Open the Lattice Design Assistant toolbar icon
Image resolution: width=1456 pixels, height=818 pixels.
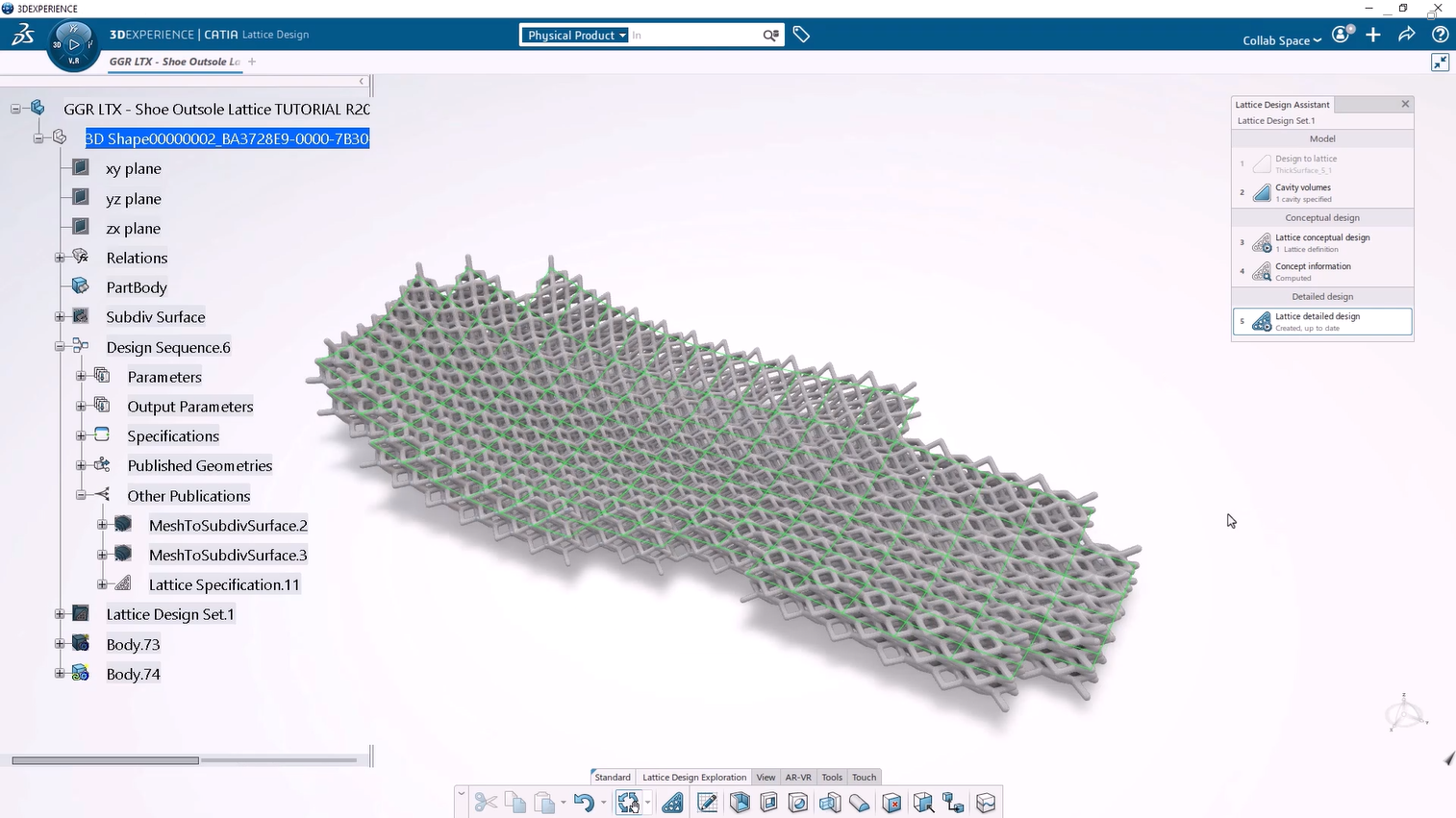[x=673, y=803]
